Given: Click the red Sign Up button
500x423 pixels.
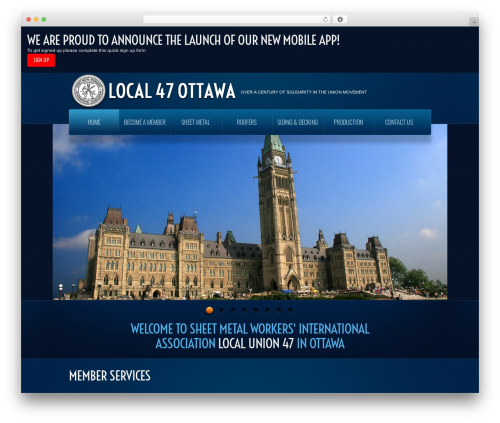Looking at the screenshot, I should tap(41, 60).
